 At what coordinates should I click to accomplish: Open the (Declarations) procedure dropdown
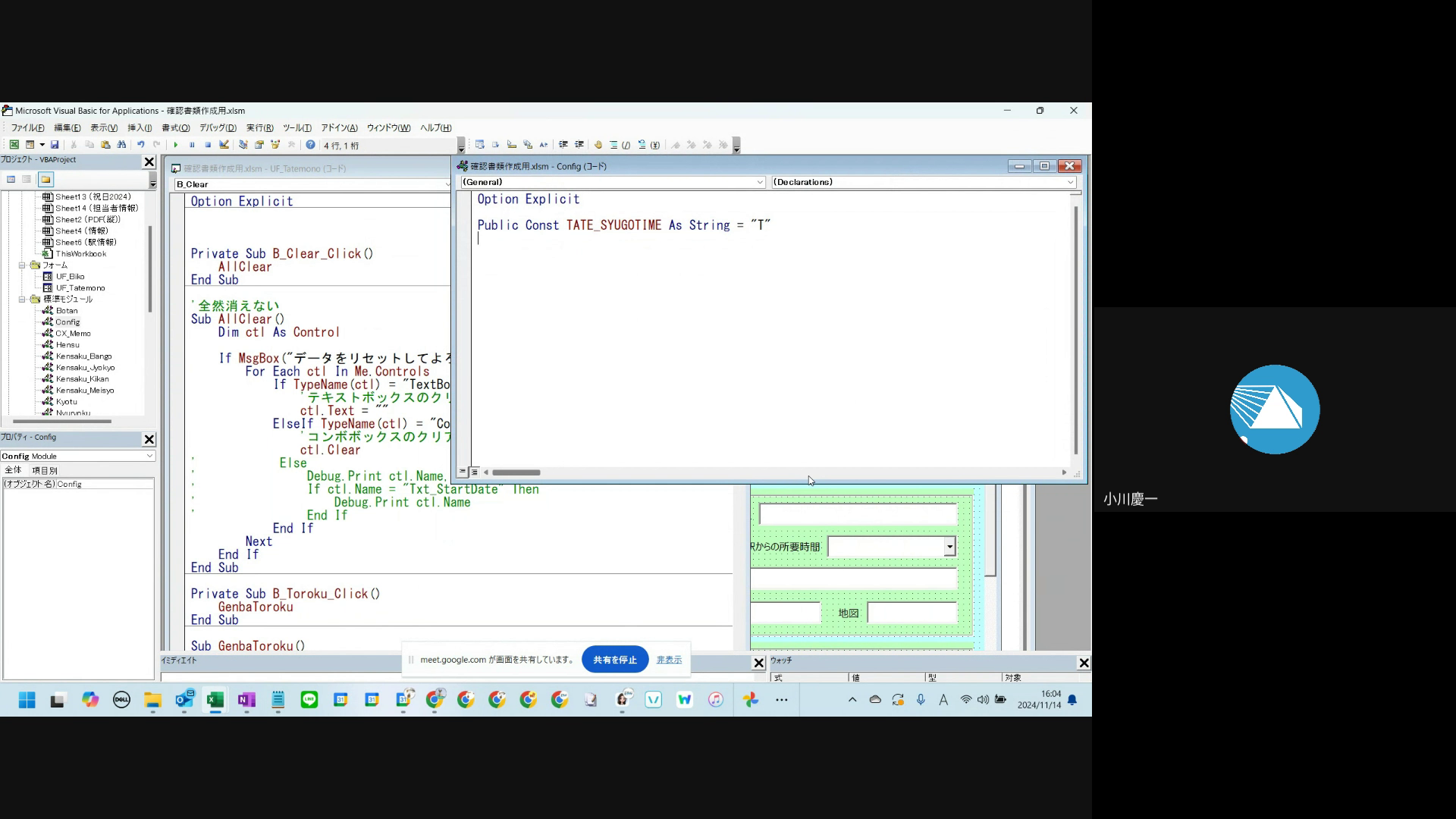coord(1070,182)
